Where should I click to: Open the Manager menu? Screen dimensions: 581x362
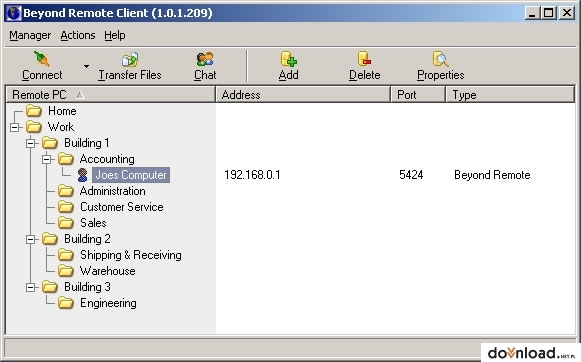[30, 35]
